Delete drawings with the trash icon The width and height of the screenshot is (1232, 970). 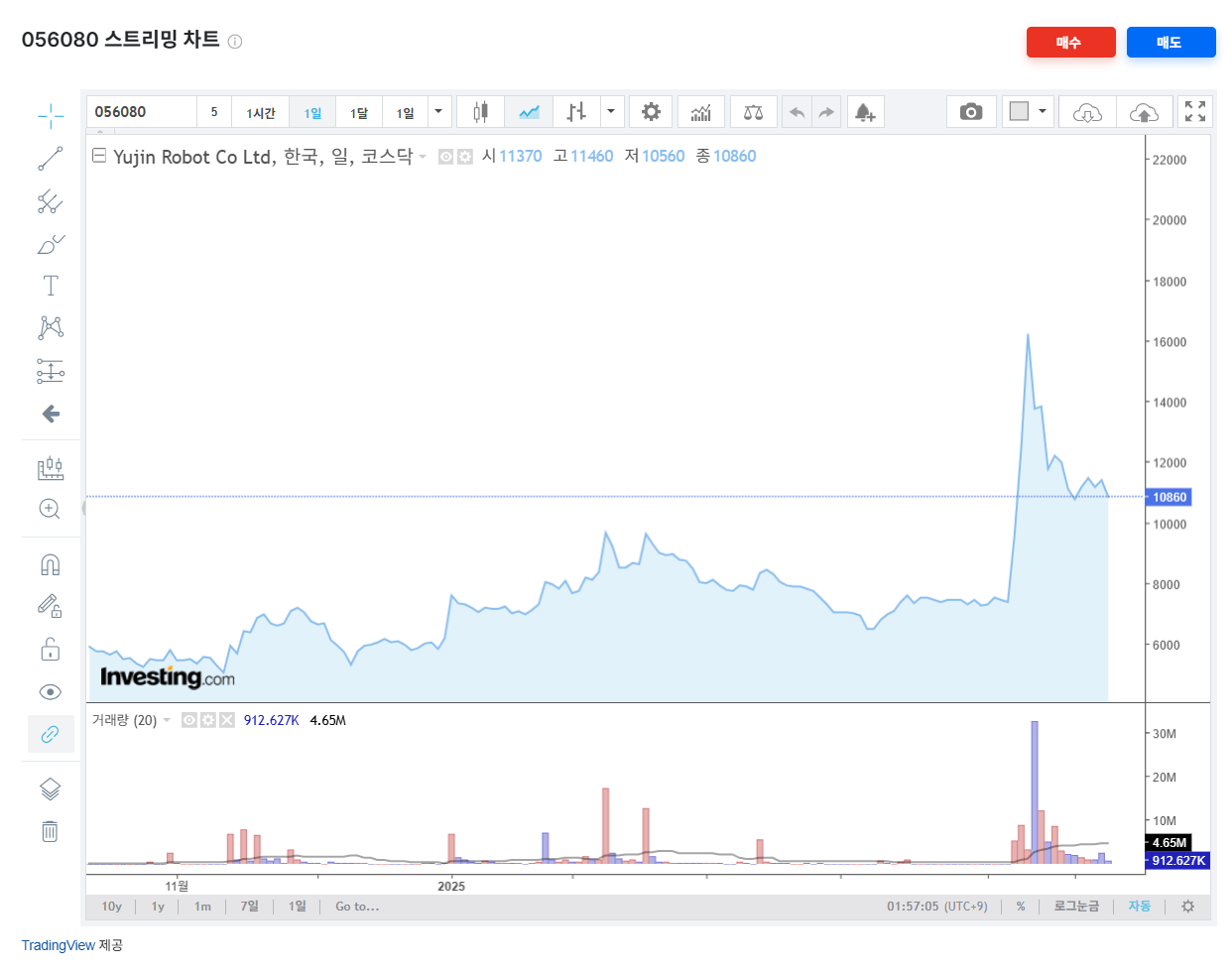[51, 831]
